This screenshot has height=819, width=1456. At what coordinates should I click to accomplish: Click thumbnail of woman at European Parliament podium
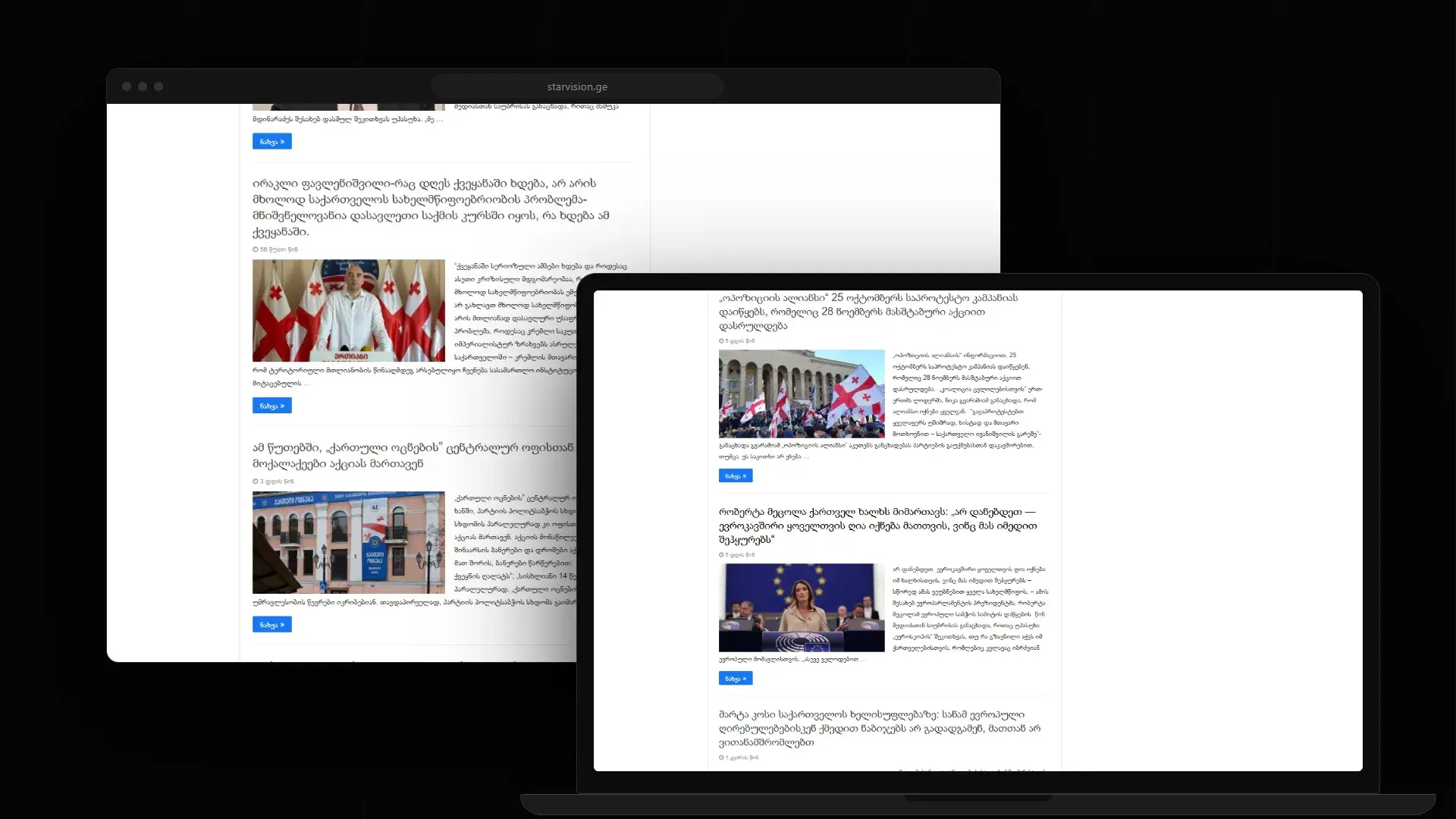point(802,607)
